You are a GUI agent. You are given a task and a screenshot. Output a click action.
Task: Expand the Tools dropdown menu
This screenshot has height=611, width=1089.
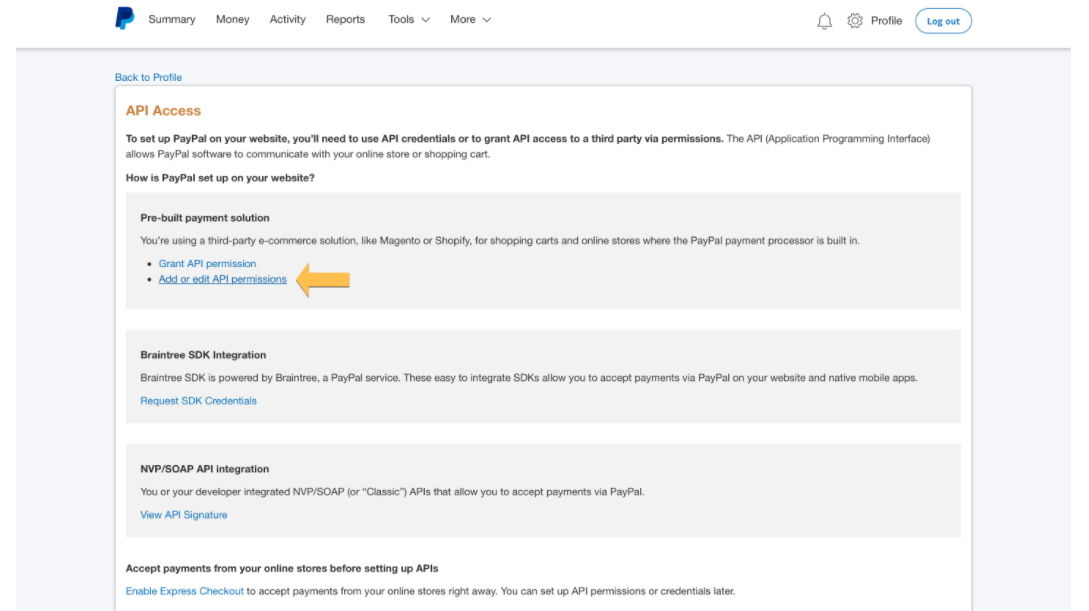[x=408, y=19]
